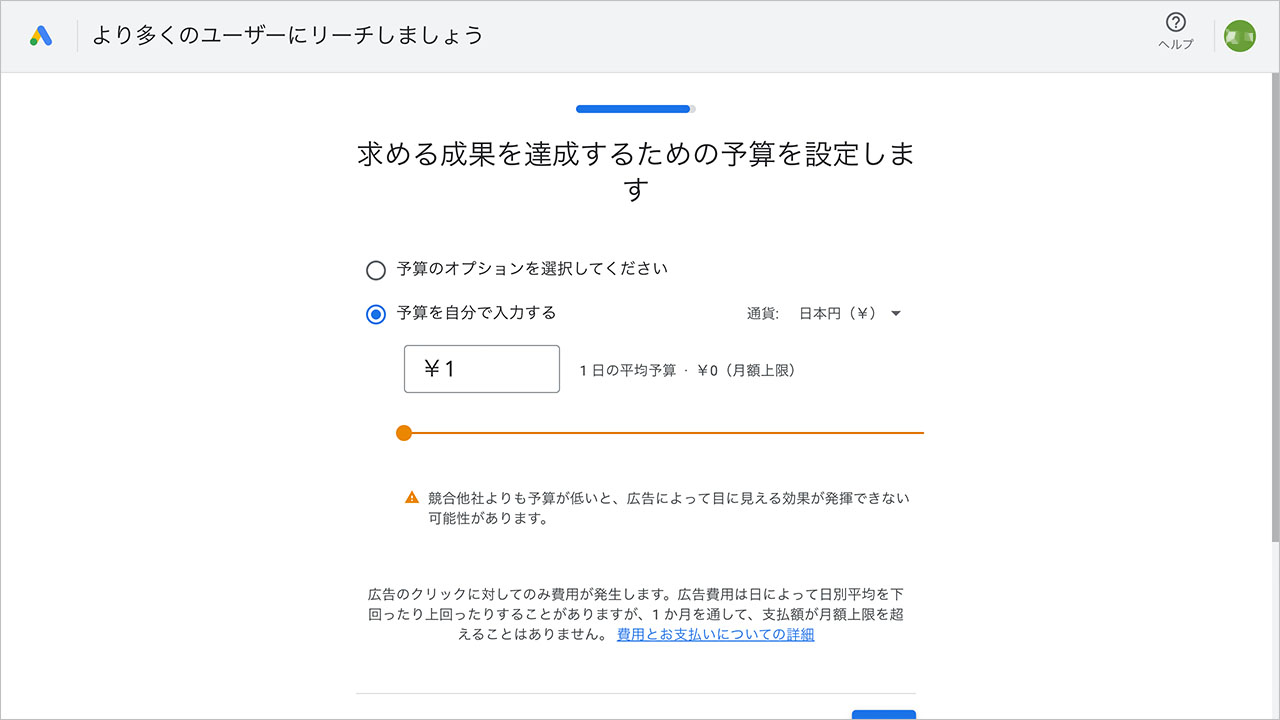
Task: Click inside the ¥1 budget input field
Action: tap(481, 369)
